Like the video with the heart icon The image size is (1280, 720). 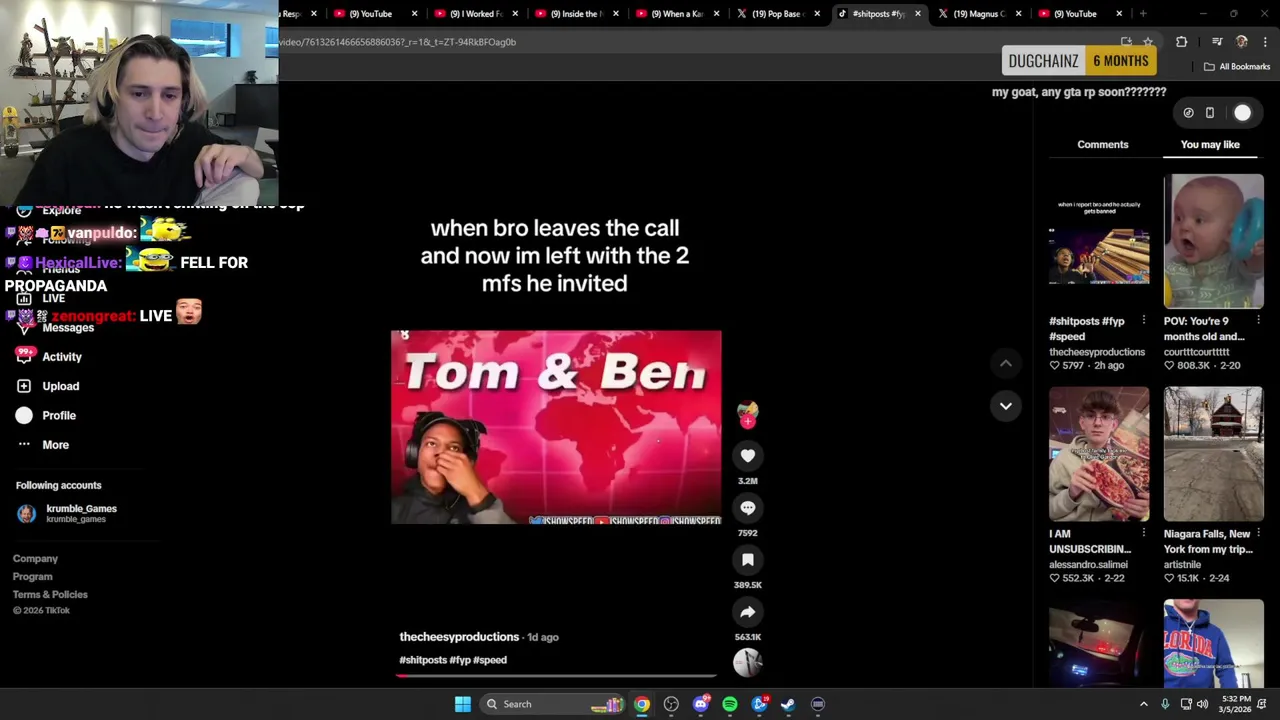[747, 456]
